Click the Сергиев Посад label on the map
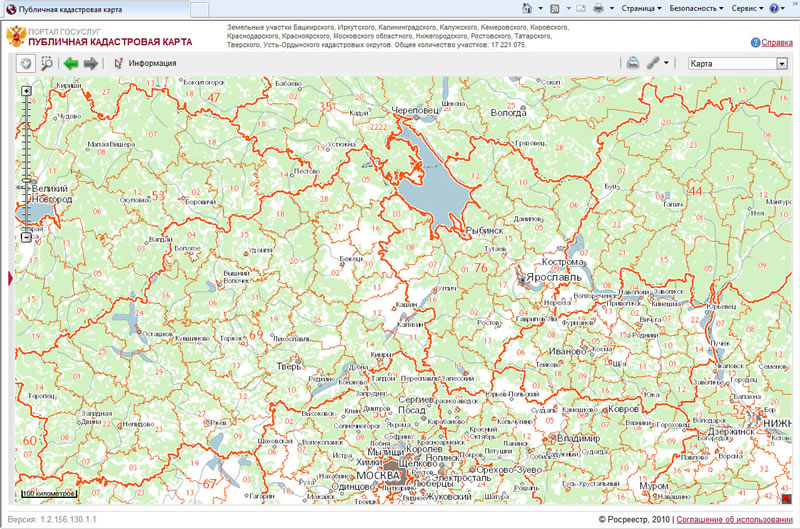Image resolution: width=800 pixels, height=529 pixels. (x=414, y=405)
